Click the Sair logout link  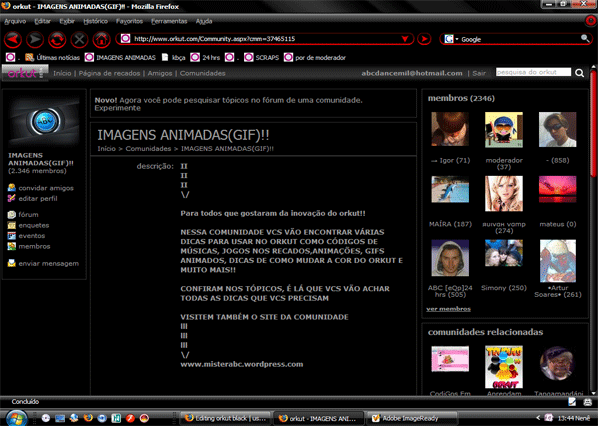[479, 73]
